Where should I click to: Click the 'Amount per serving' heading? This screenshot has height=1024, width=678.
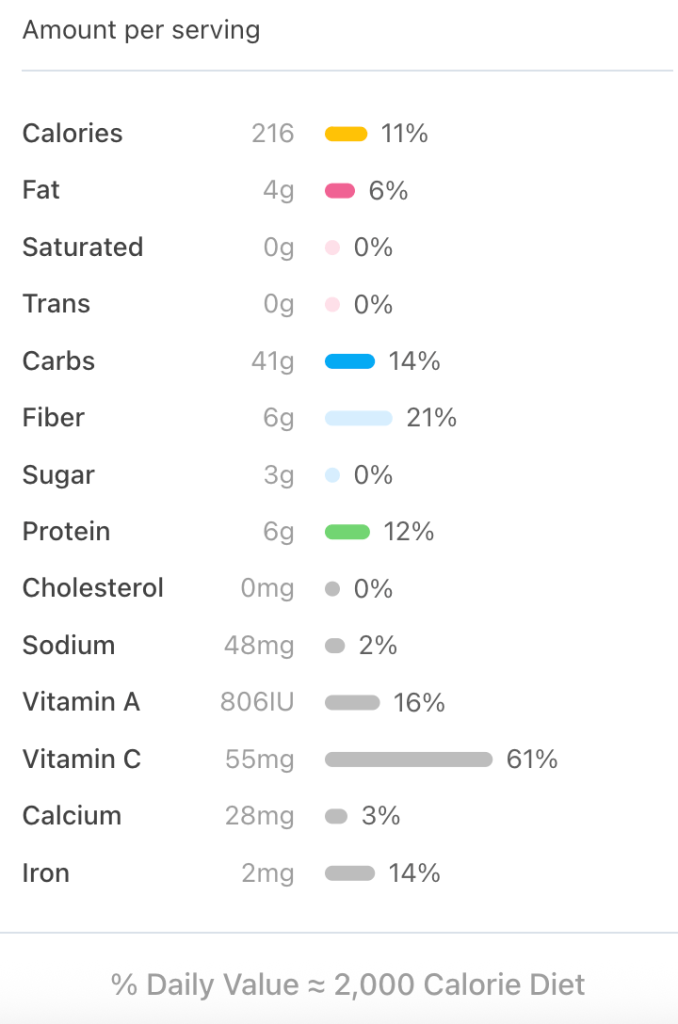pyautogui.click(x=141, y=30)
